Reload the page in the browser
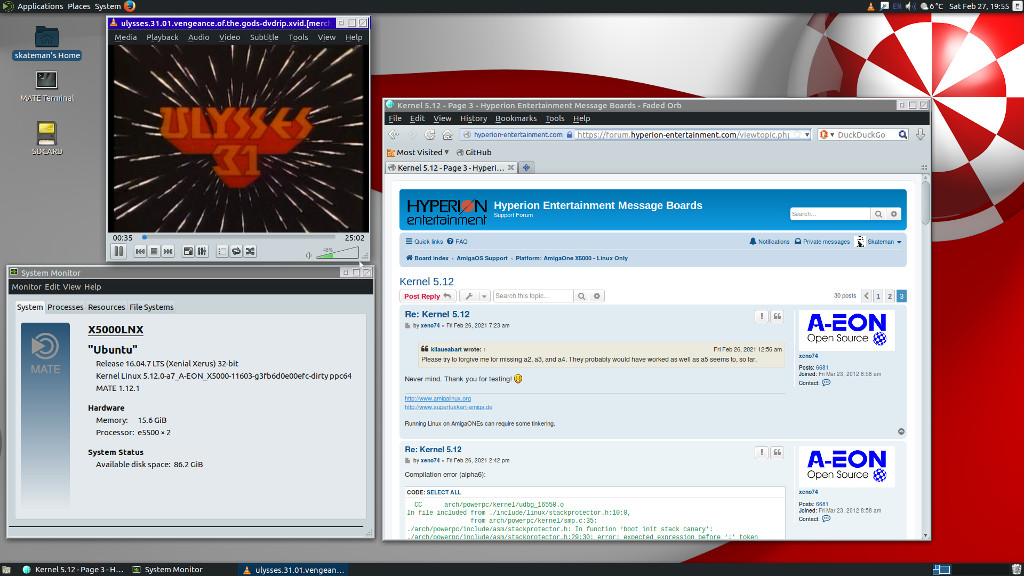 coord(430,135)
